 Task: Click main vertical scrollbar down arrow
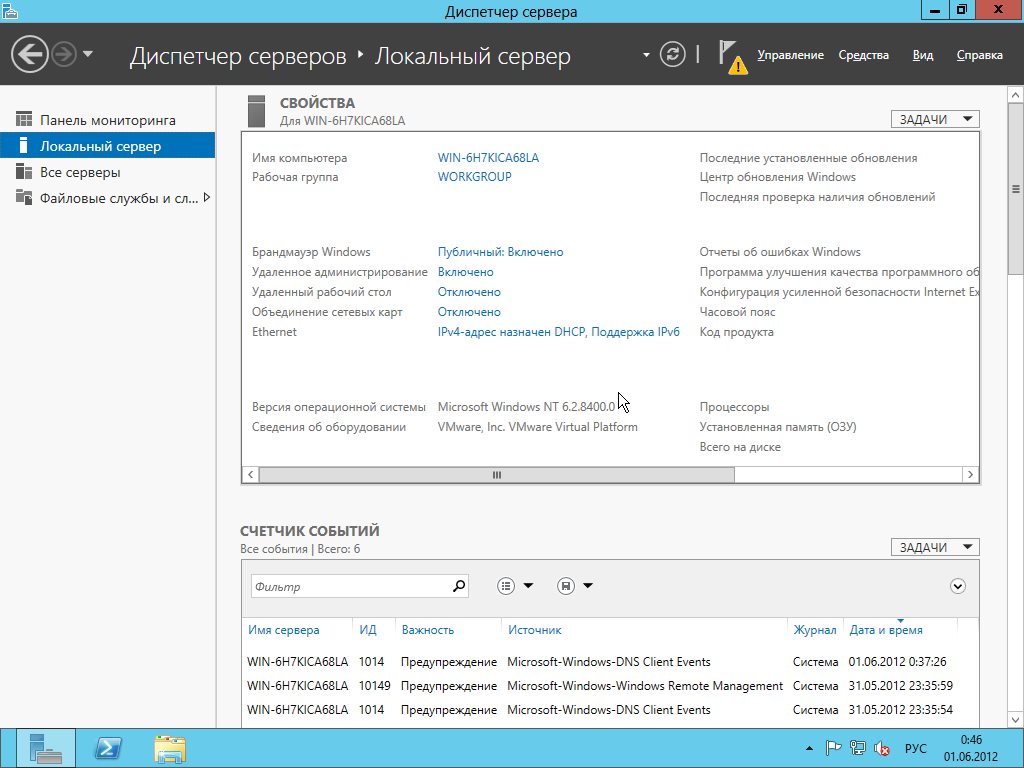pyautogui.click(x=1016, y=720)
